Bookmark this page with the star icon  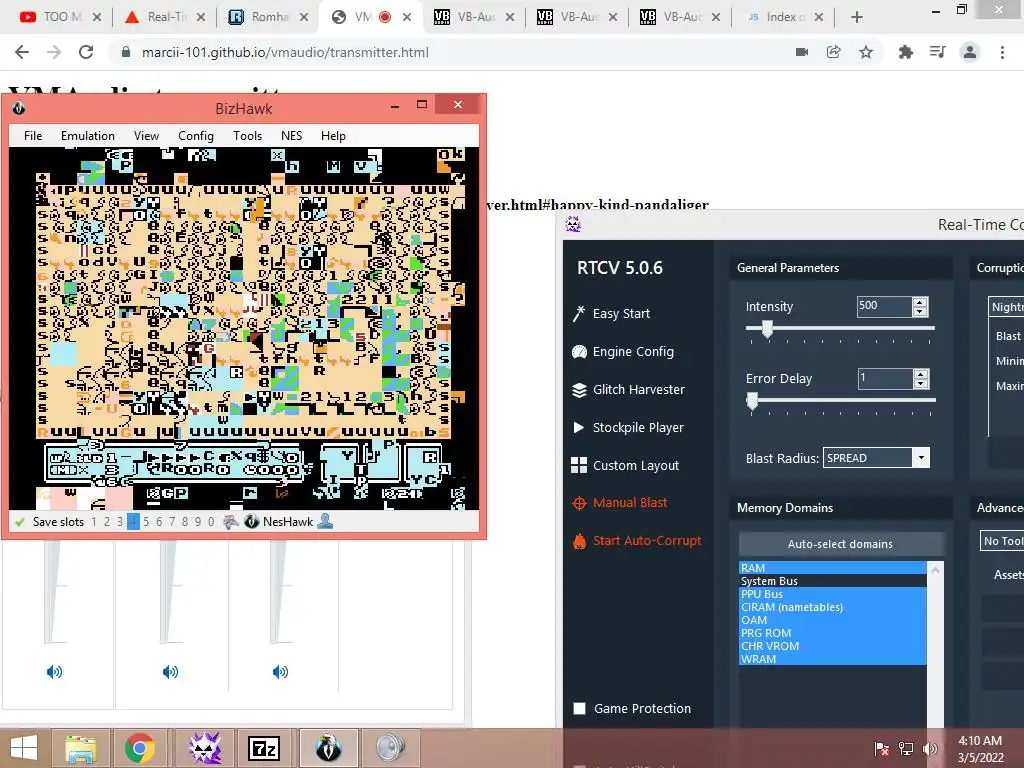(x=866, y=52)
